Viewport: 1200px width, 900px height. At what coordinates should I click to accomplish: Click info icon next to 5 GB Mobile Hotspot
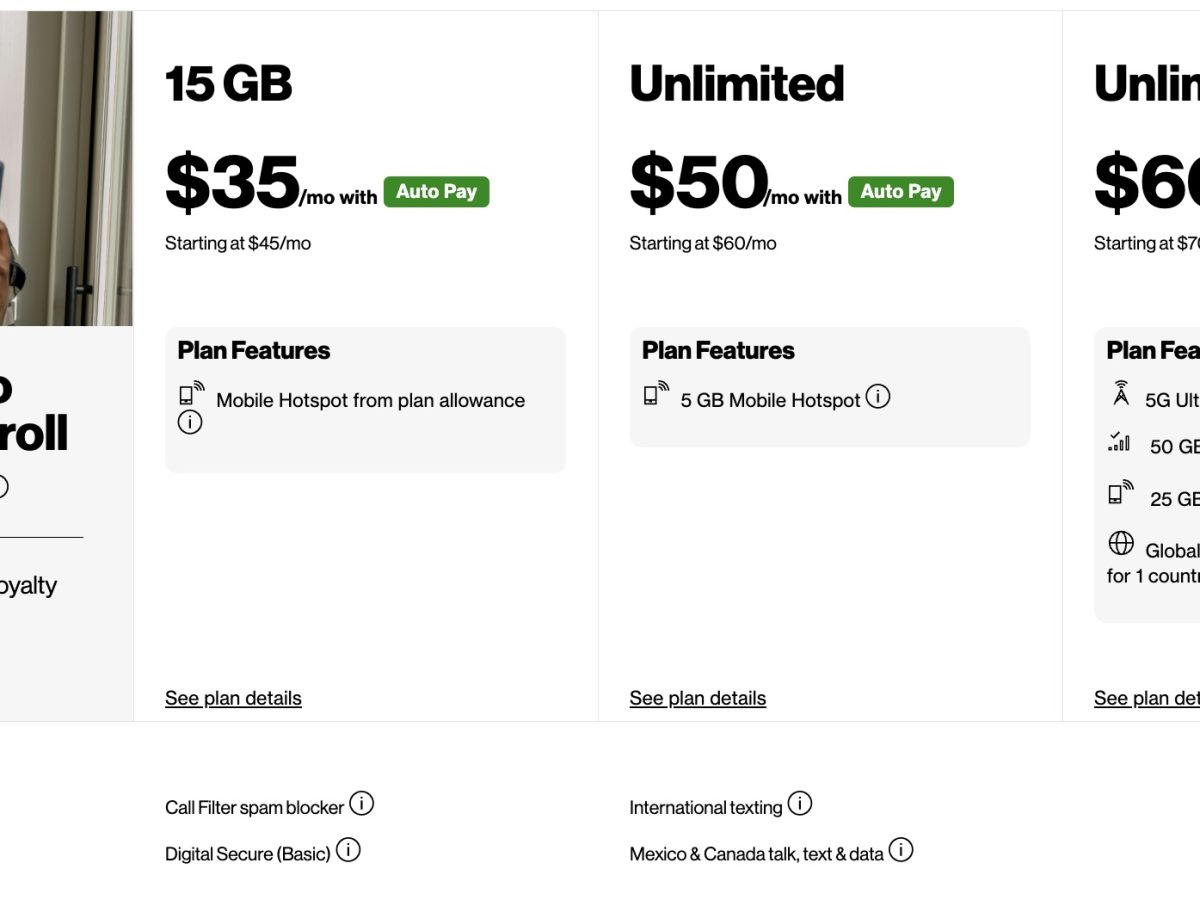[878, 397]
